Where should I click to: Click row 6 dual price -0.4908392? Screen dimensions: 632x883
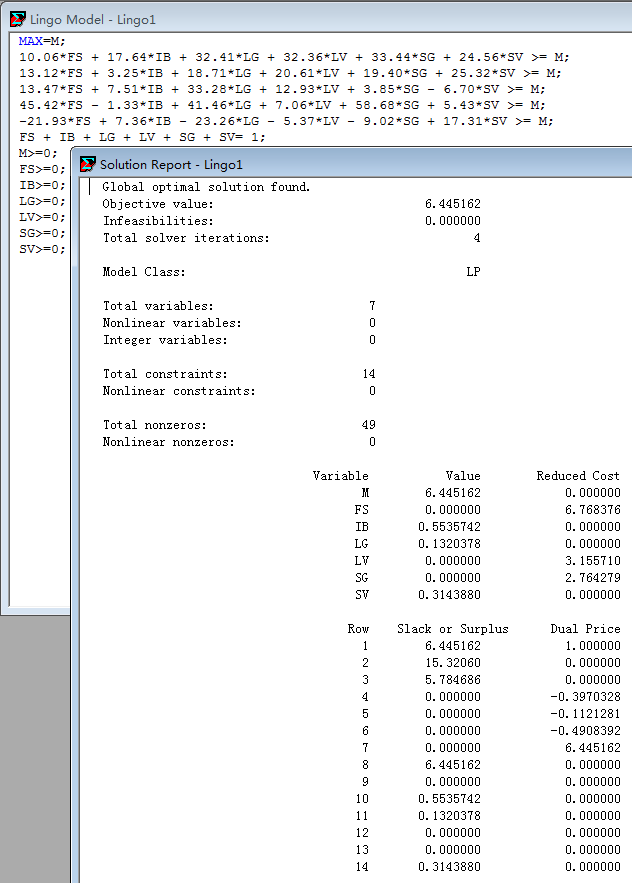coord(585,731)
